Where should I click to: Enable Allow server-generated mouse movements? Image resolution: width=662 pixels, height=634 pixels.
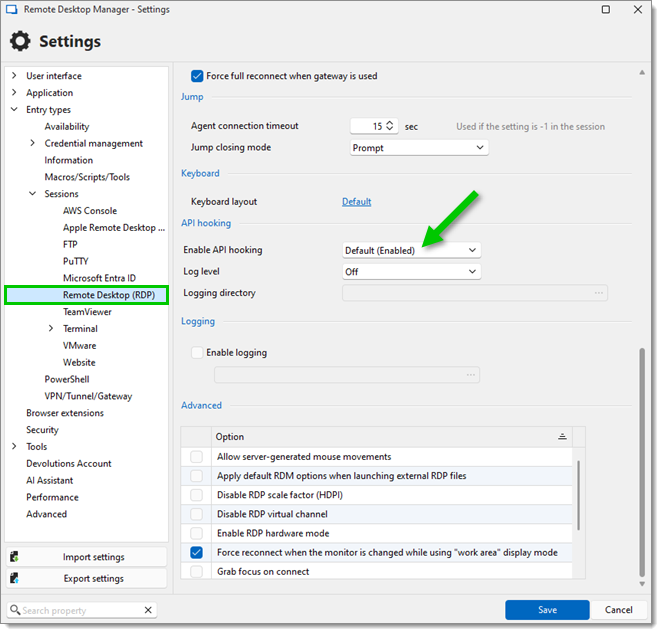[197, 459]
